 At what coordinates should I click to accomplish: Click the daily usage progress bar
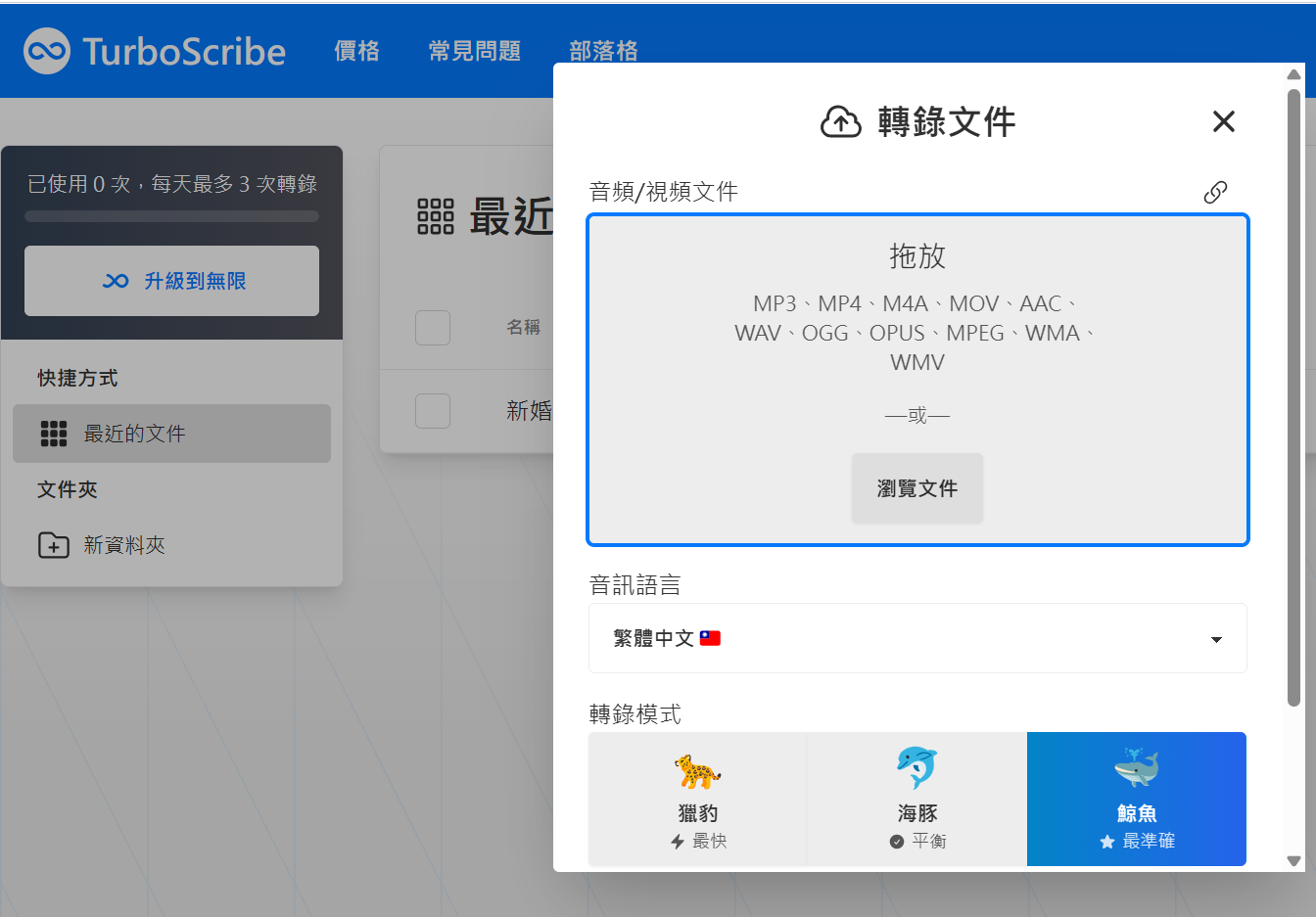171,216
